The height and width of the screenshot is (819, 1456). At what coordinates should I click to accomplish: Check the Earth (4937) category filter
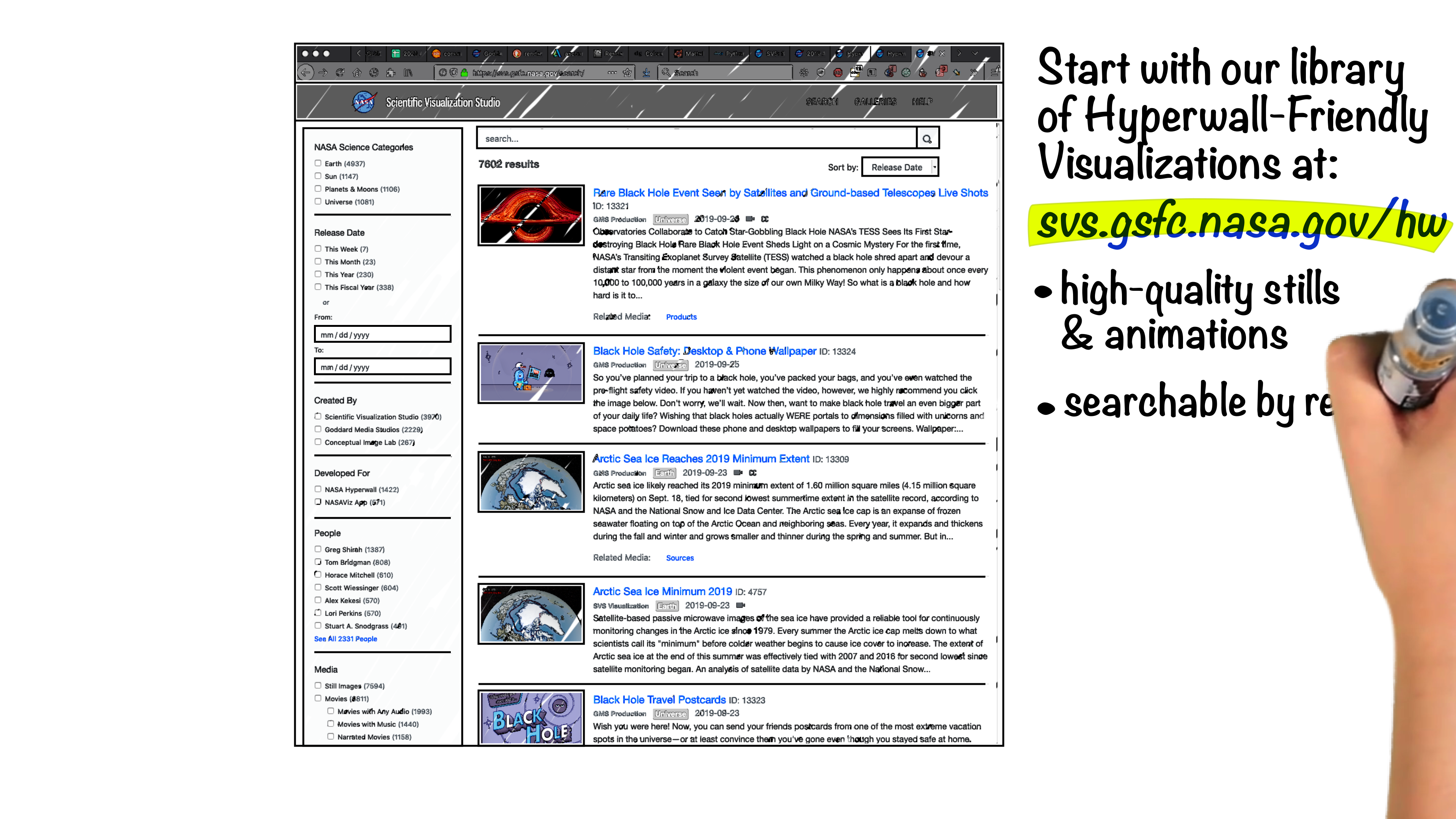point(318,163)
